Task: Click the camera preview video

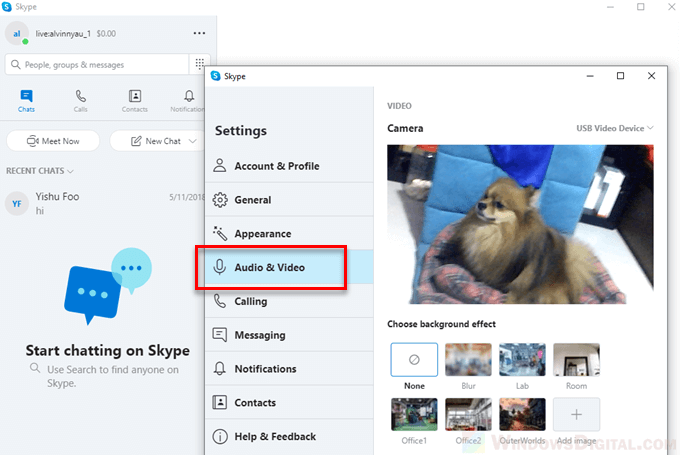Action: 520,224
